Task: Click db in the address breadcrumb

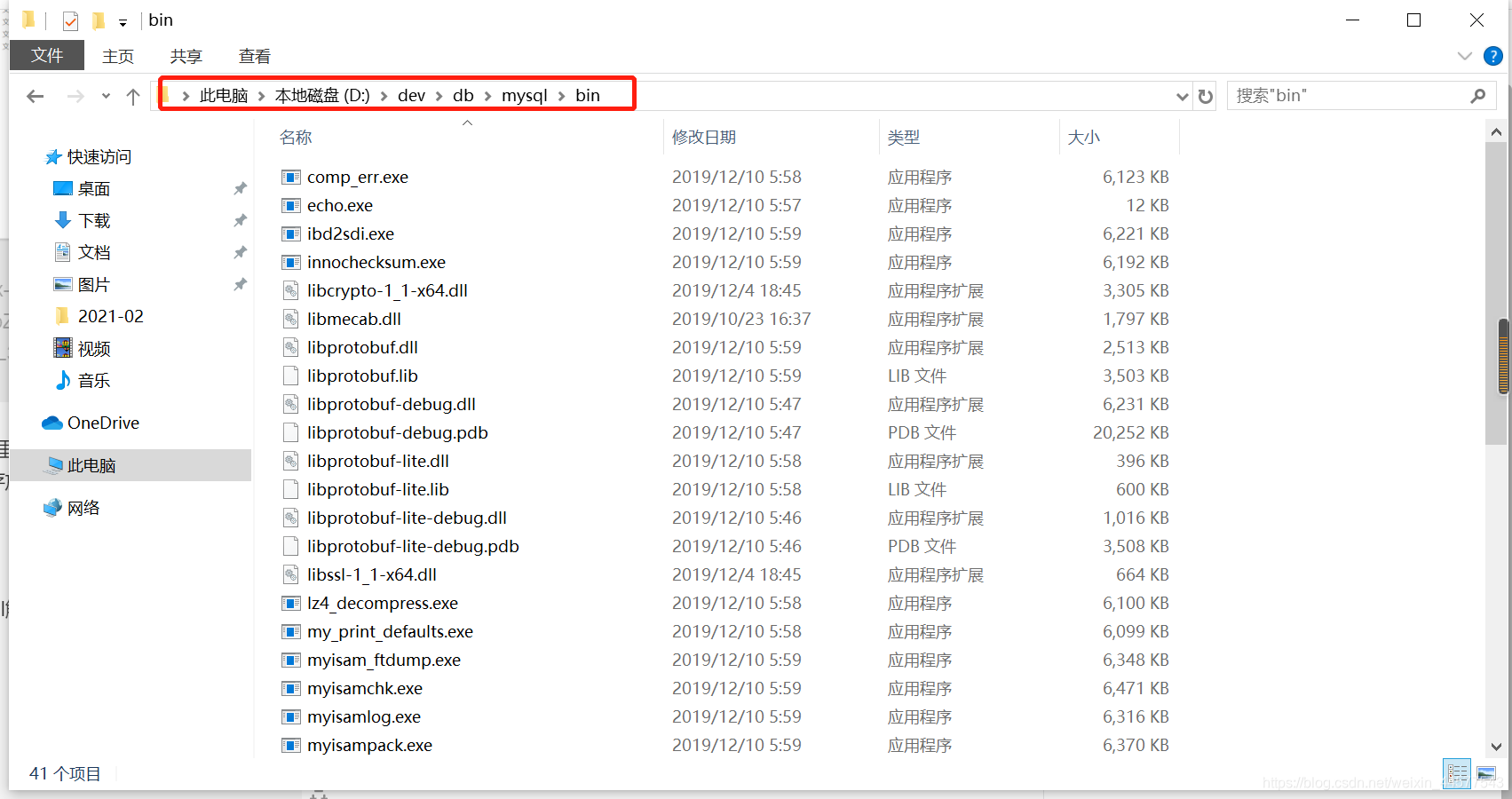Action: (x=463, y=95)
